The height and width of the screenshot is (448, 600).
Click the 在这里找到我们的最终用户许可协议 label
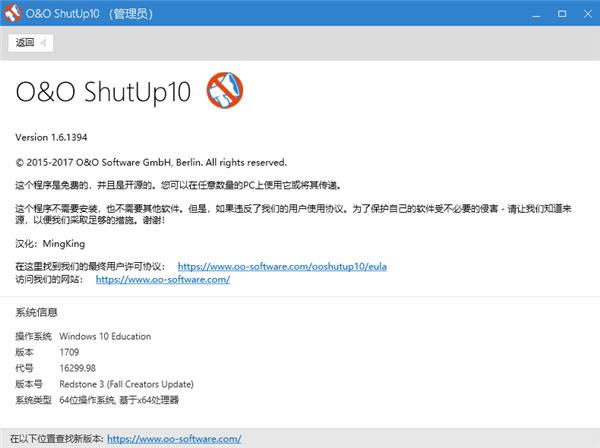[90, 266]
